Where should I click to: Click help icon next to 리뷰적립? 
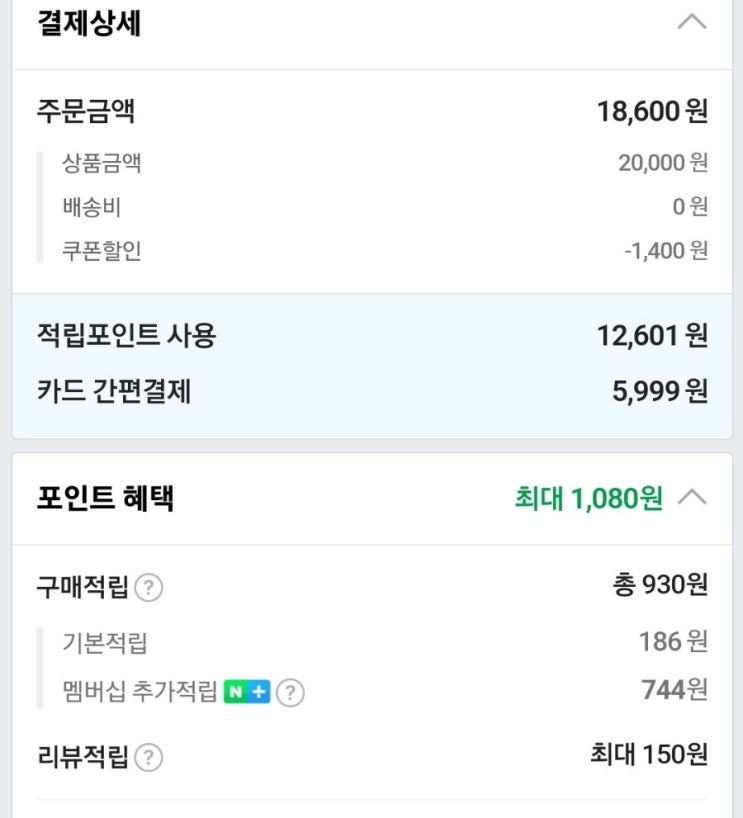coord(148,758)
